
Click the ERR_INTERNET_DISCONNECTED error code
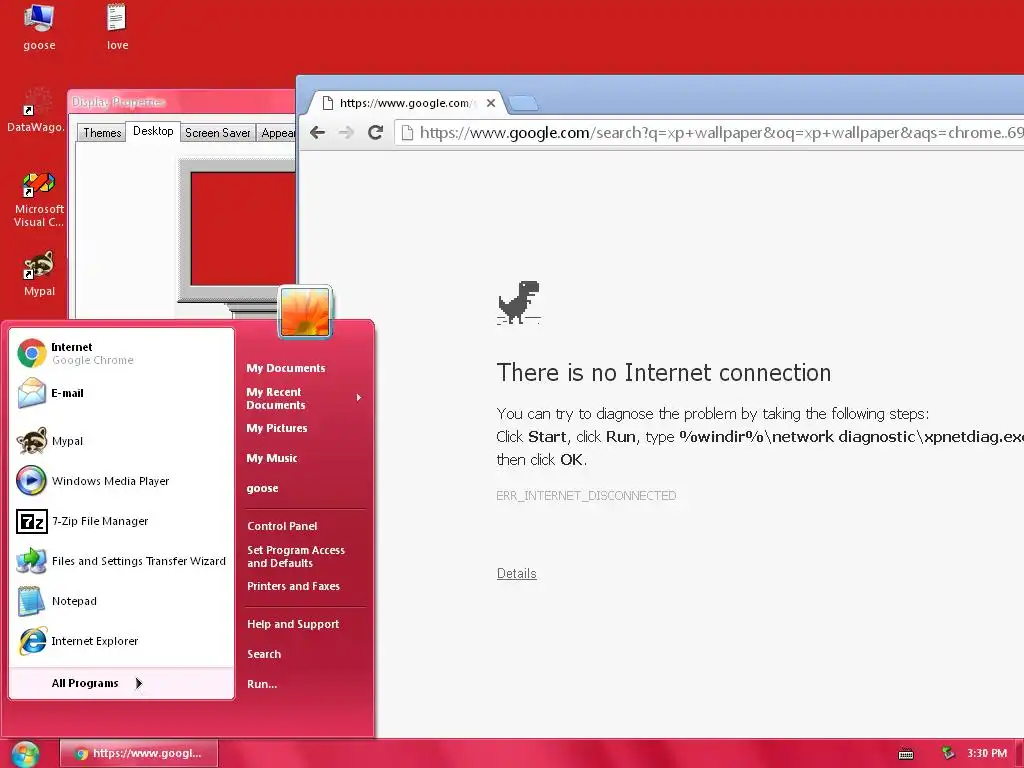tap(586, 496)
